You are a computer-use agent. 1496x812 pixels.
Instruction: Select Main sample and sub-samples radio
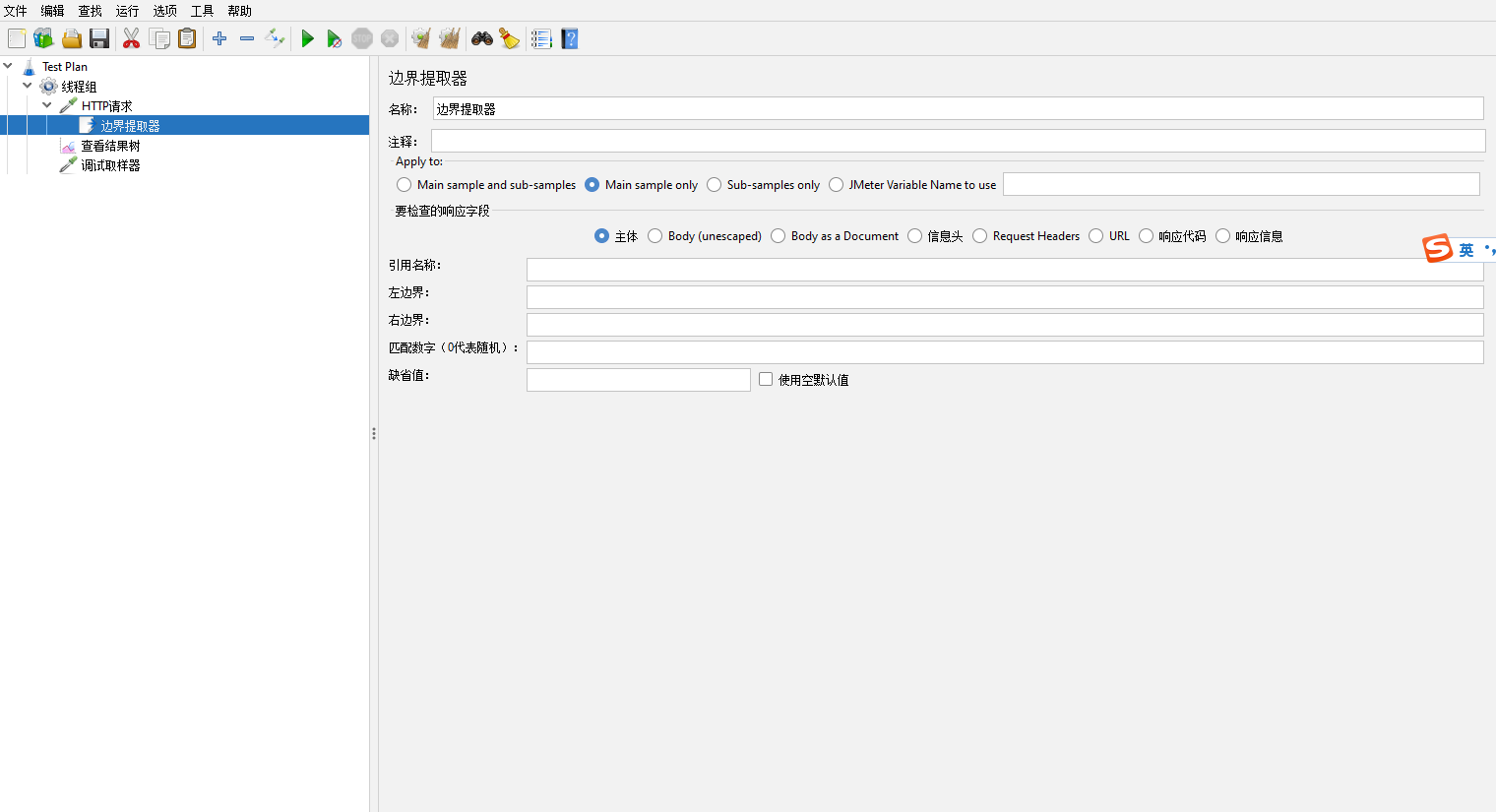point(404,185)
